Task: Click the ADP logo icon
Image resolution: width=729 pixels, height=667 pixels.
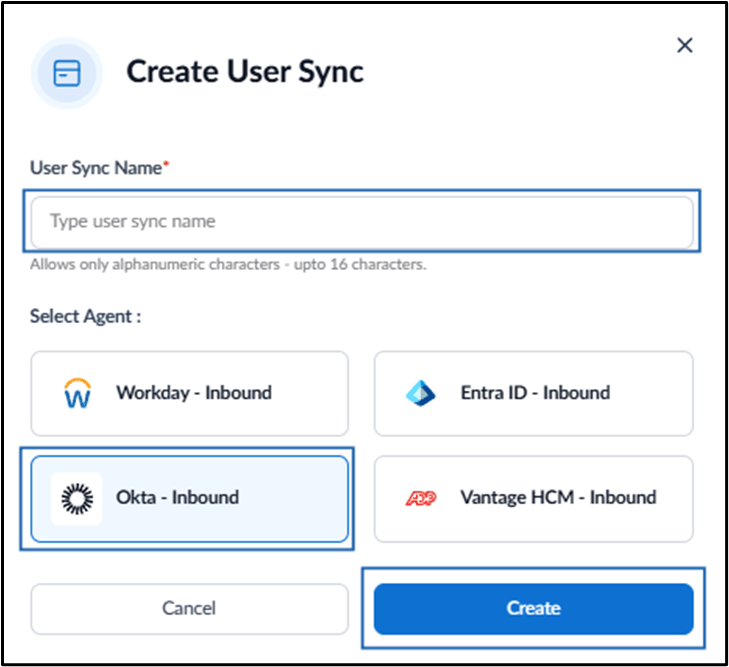Action: (x=421, y=498)
